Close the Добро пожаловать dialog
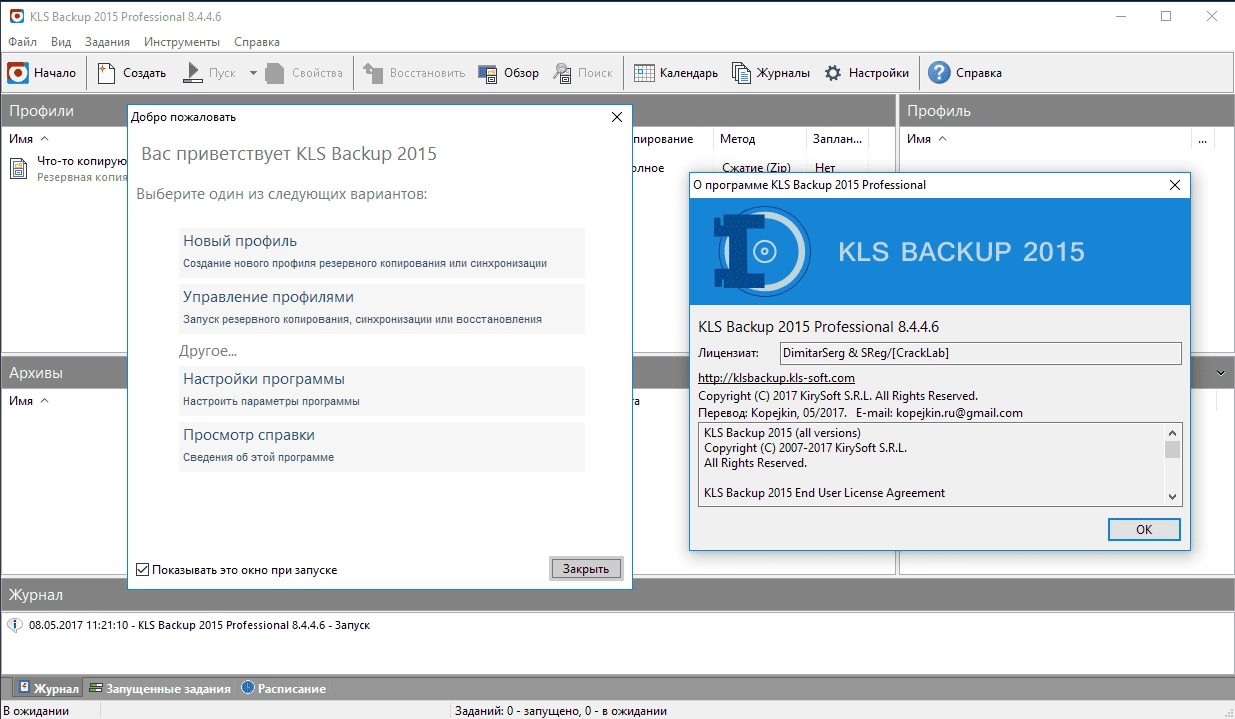Screen dimensions: 1235x719 tap(617, 117)
